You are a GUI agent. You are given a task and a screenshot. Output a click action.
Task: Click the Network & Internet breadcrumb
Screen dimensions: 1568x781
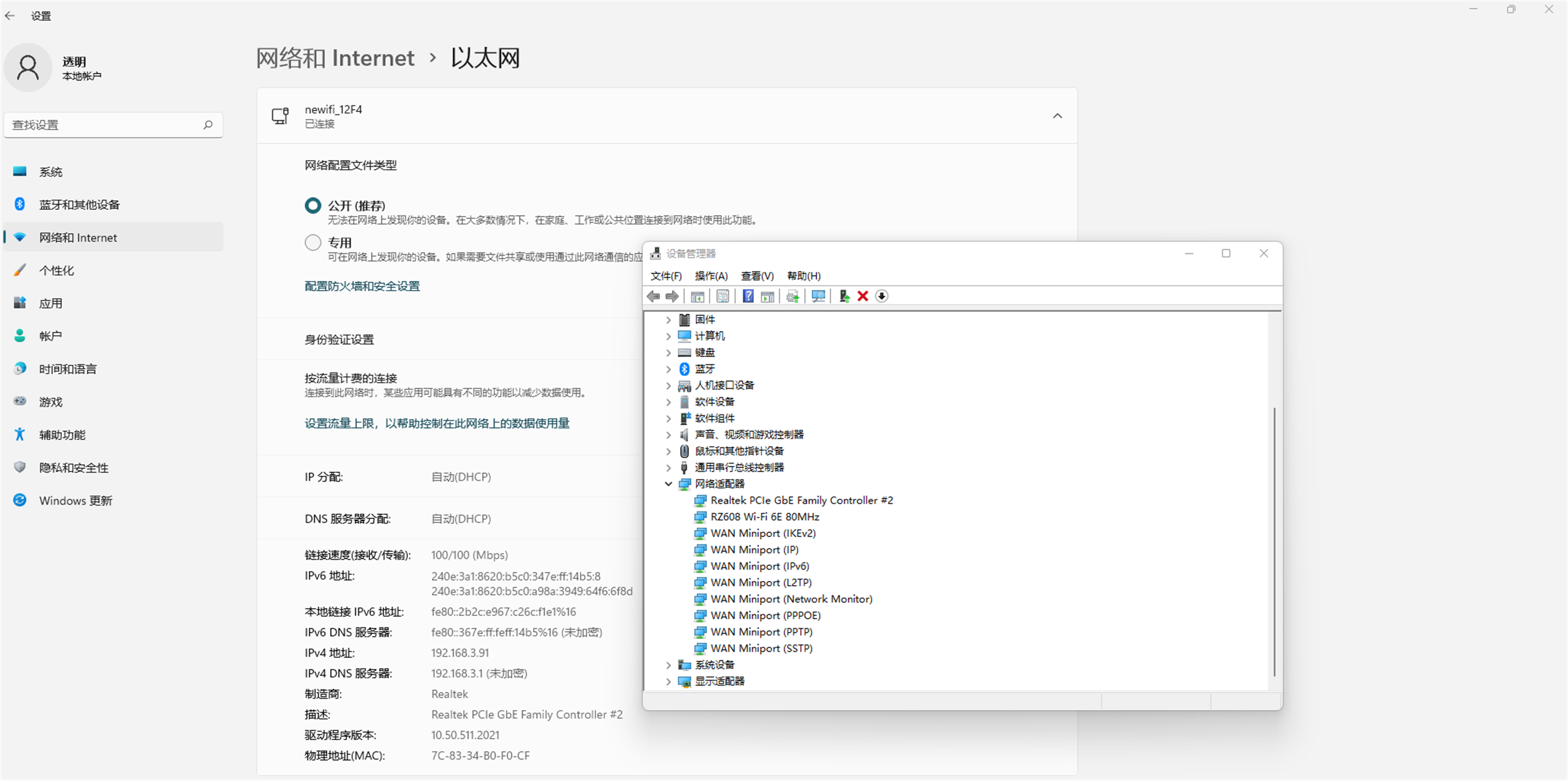(335, 58)
